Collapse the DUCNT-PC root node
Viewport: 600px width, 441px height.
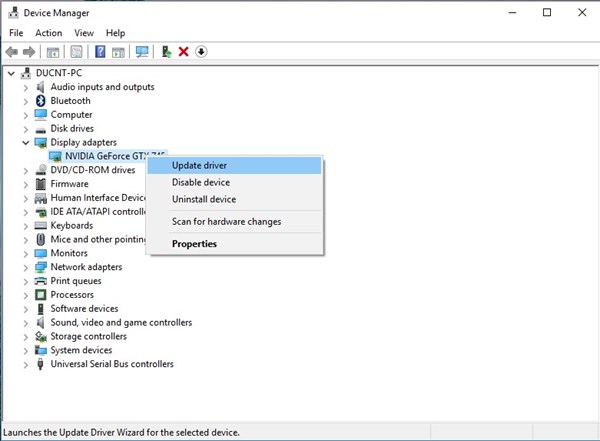coord(12,73)
